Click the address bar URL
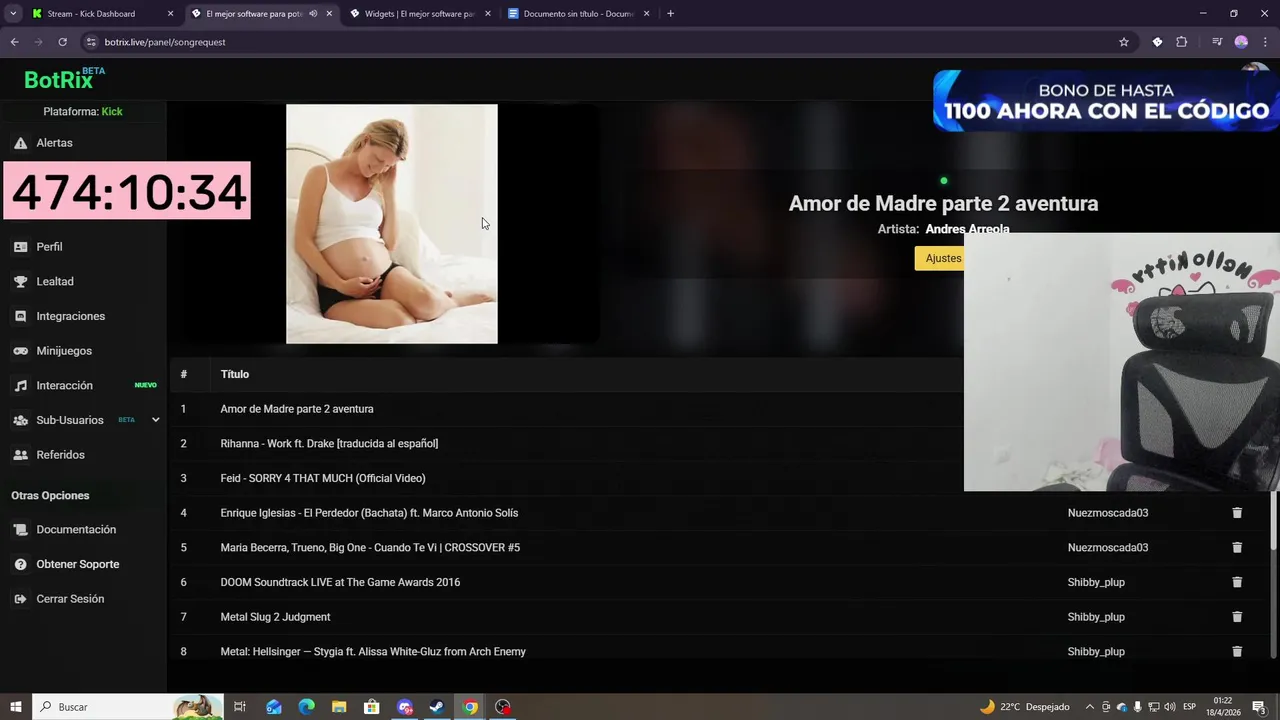This screenshot has height=720, width=1280. click(165, 42)
